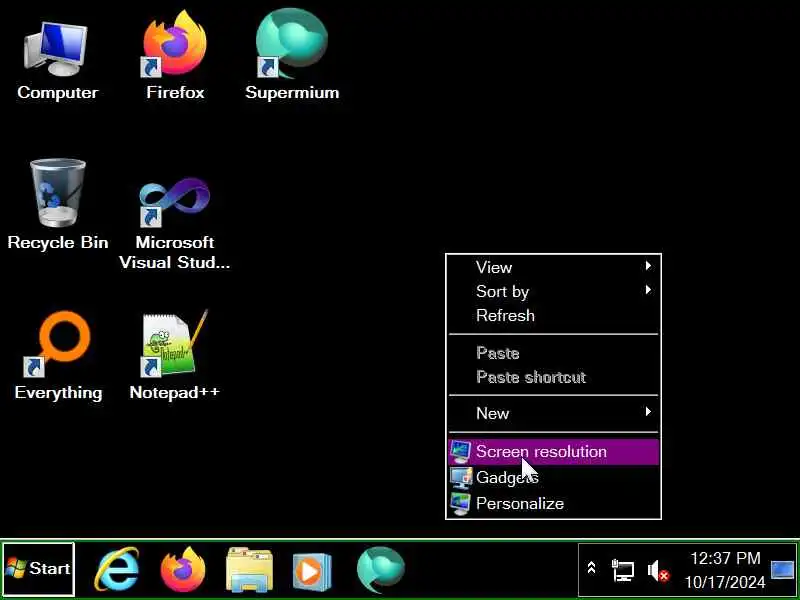Click the Show desktop button
Viewport: 800px width, 600px height.
tap(783, 569)
